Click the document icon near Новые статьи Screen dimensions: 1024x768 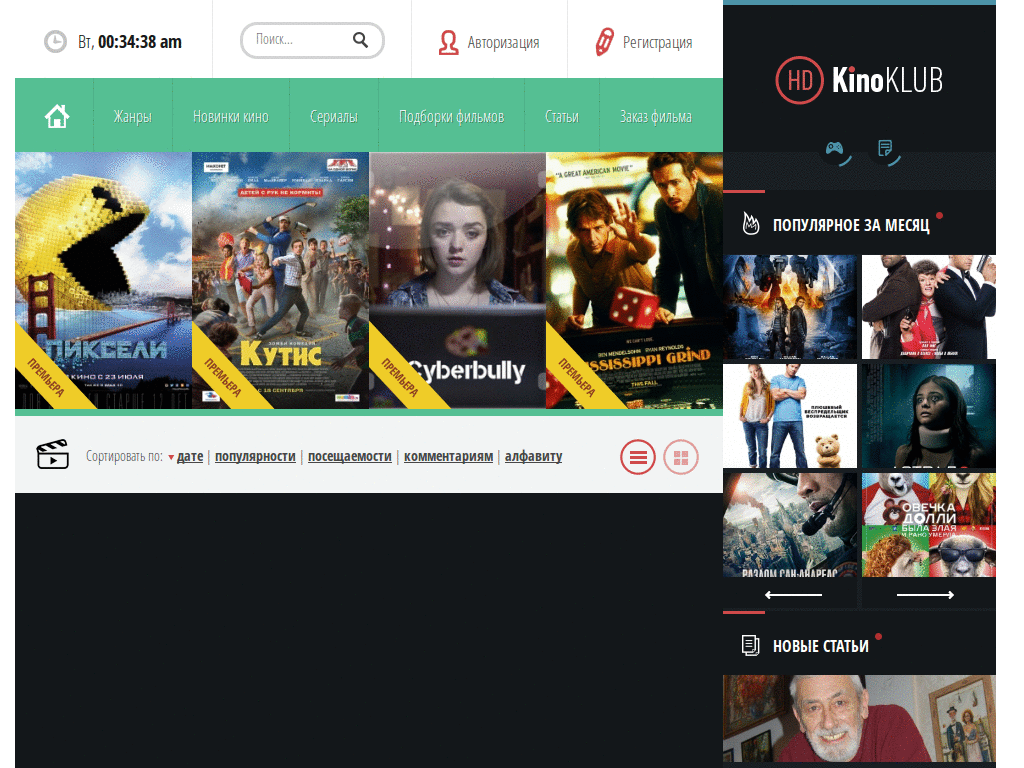click(x=750, y=645)
